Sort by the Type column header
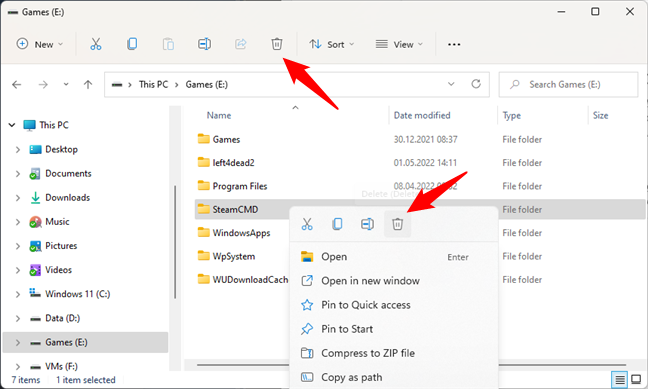 click(512, 115)
